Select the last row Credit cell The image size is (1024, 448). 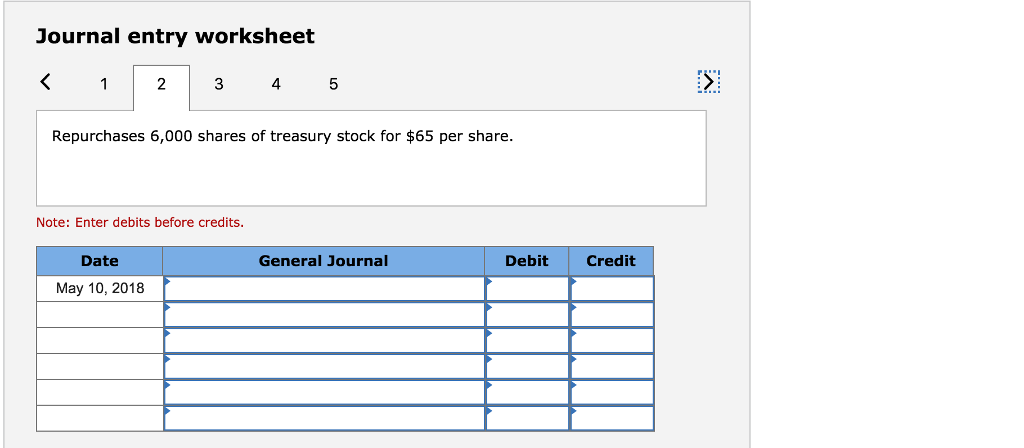coord(611,418)
